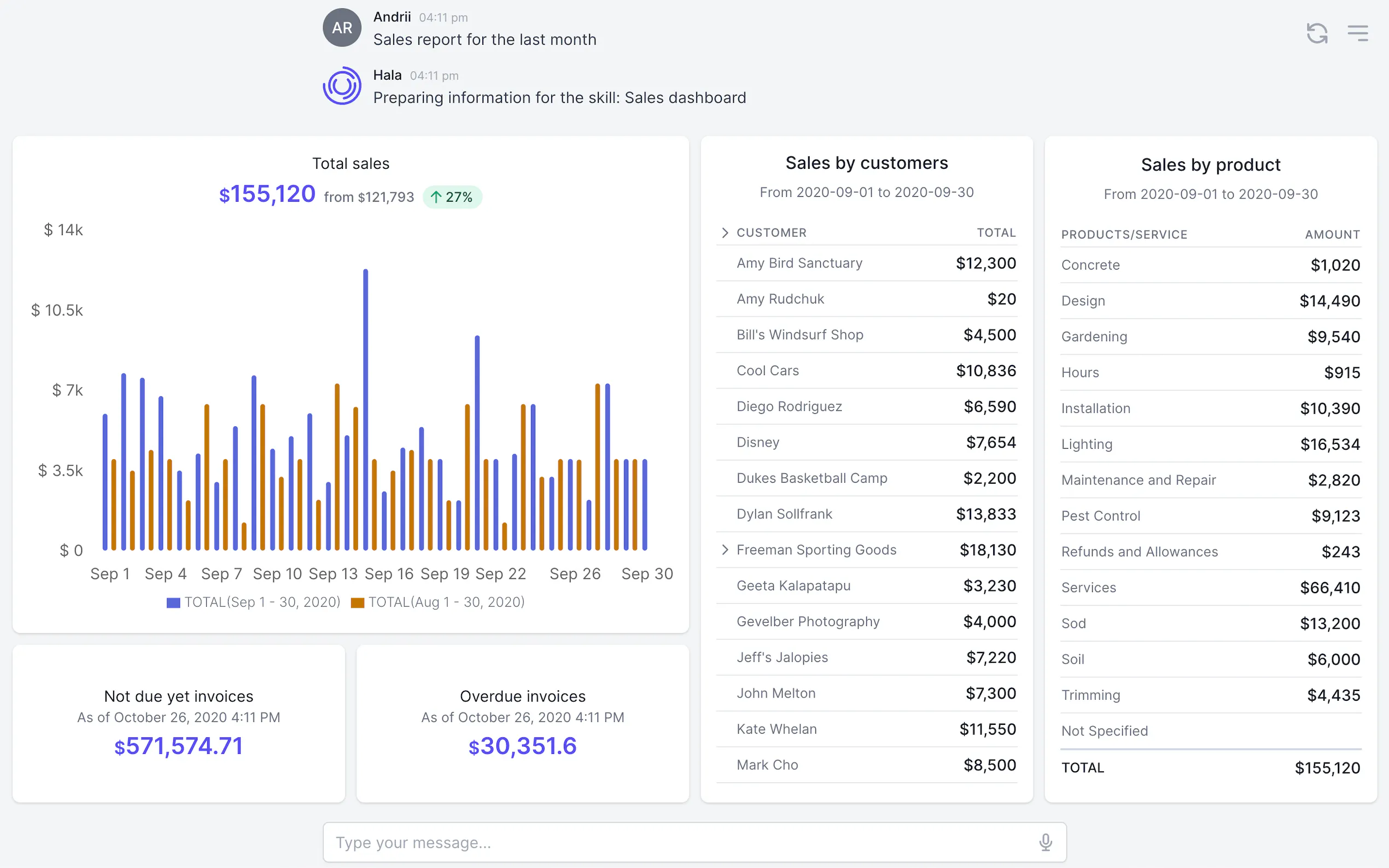This screenshot has width=1389, height=868.
Task: Click the tallest blue bar near Sep 15
Action: (365, 409)
